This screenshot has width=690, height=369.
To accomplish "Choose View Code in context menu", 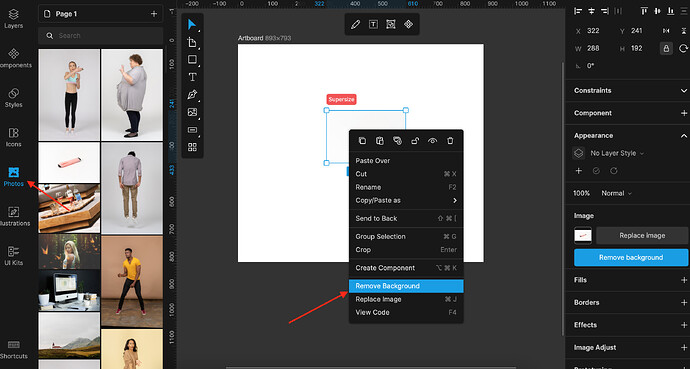I will pyautogui.click(x=406, y=313).
